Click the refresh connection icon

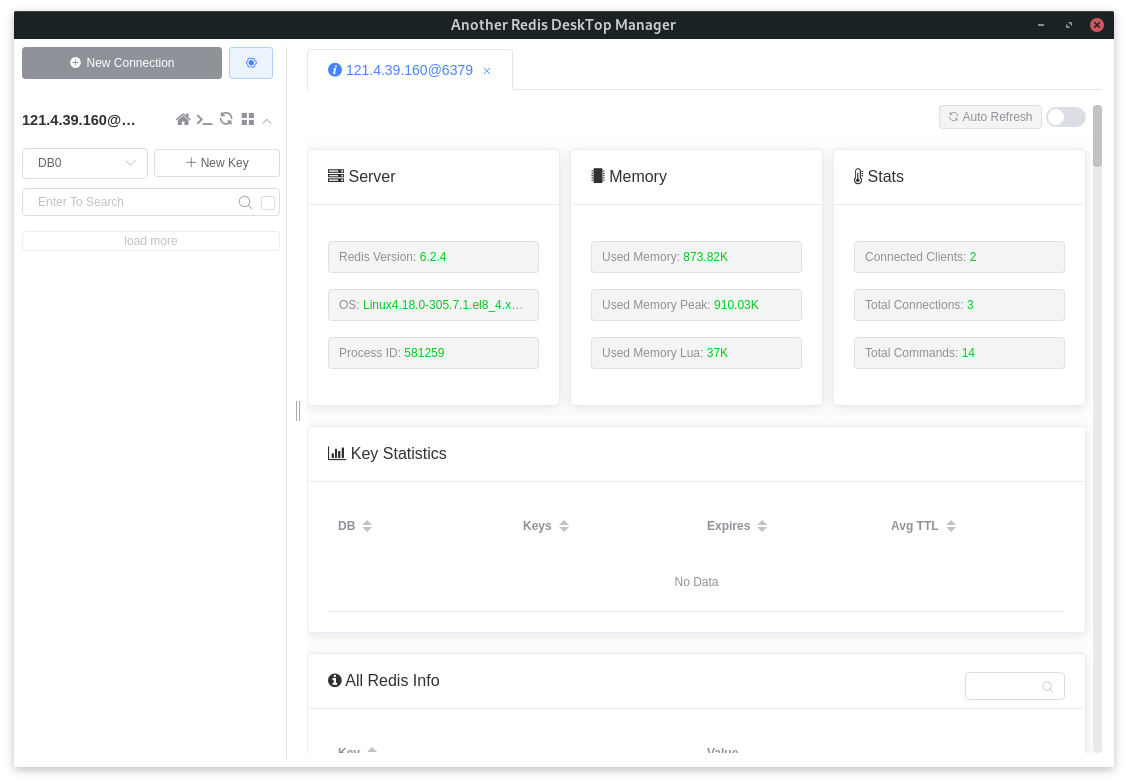[226, 119]
